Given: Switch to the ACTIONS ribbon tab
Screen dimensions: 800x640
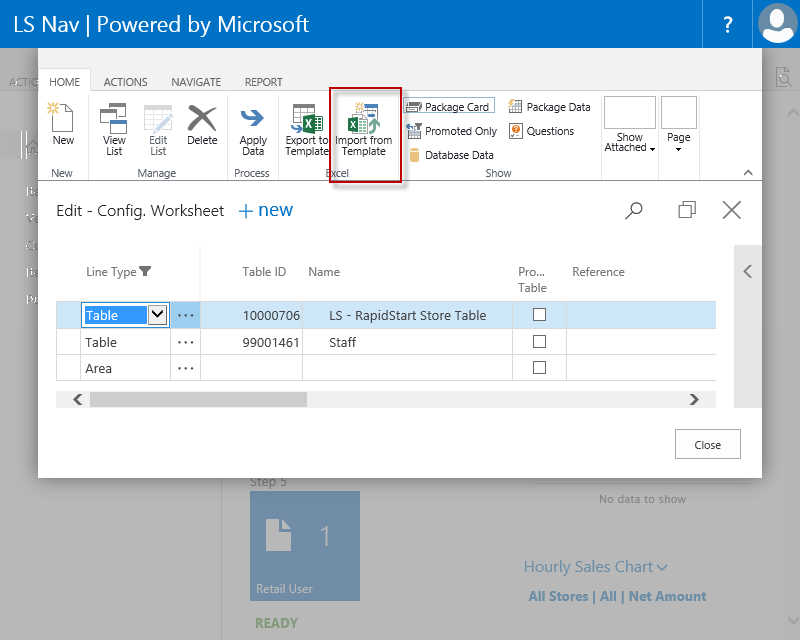Looking at the screenshot, I should pyautogui.click(x=125, y=82).
